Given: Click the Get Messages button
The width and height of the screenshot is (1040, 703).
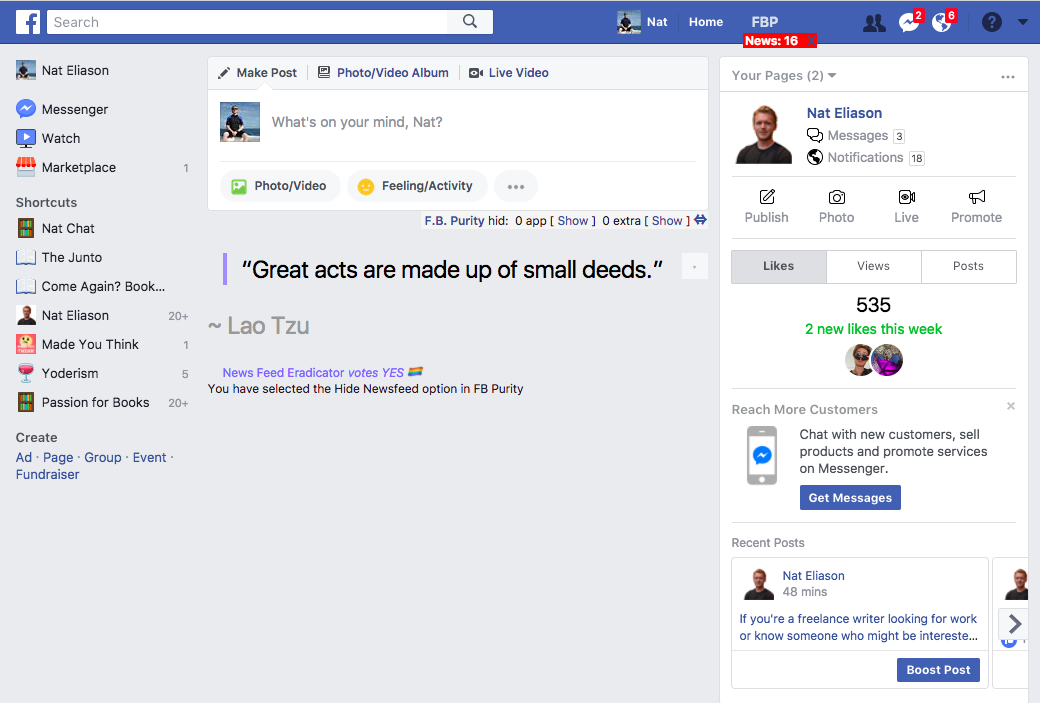Looking at the screenshot, I should click(x=850, y=497).
